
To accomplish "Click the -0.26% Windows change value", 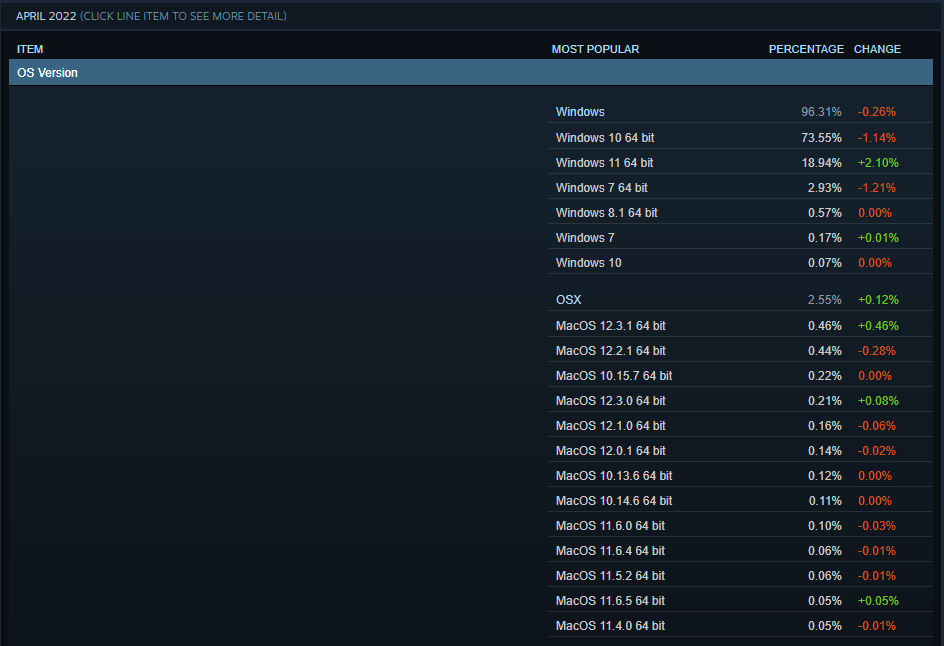I will [877, 112].
